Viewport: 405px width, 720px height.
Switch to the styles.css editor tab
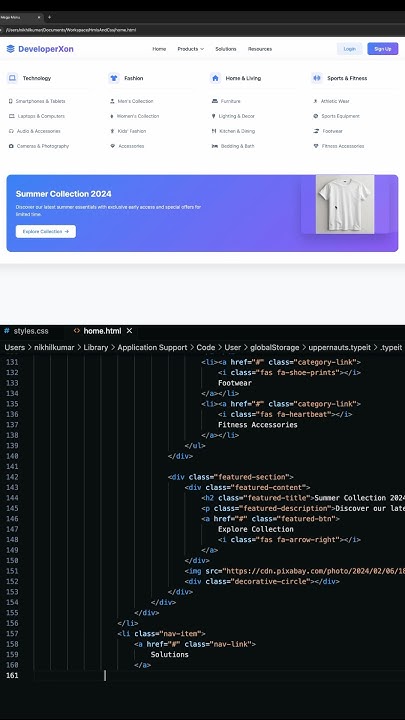(30, 331)
